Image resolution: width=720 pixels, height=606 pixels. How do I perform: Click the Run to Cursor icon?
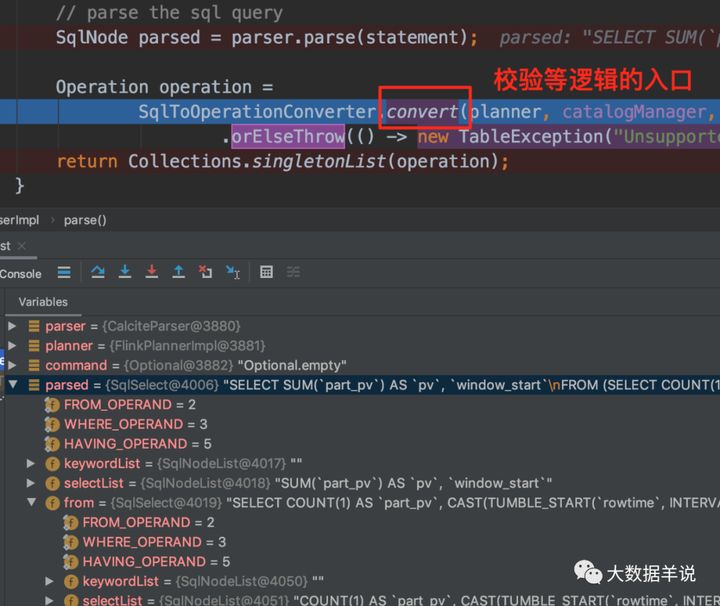point(233,272)
